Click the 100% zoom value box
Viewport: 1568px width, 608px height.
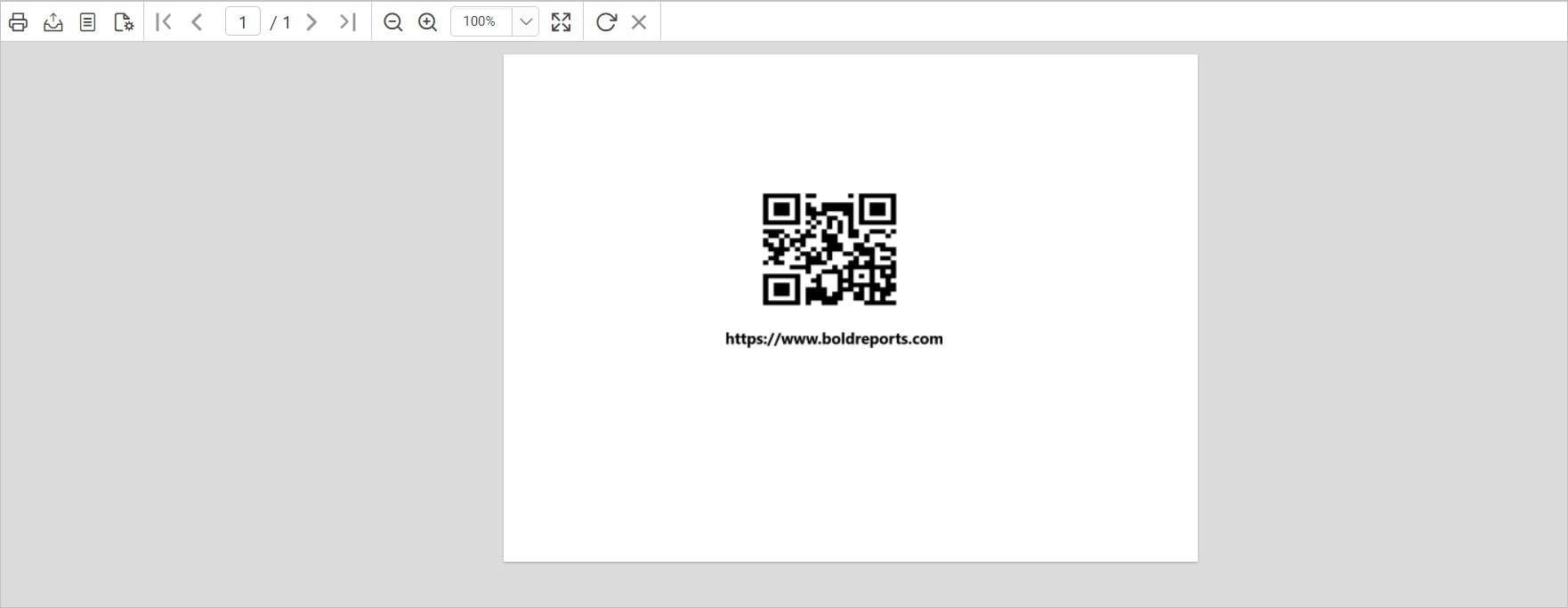click(x=481, y=22)
